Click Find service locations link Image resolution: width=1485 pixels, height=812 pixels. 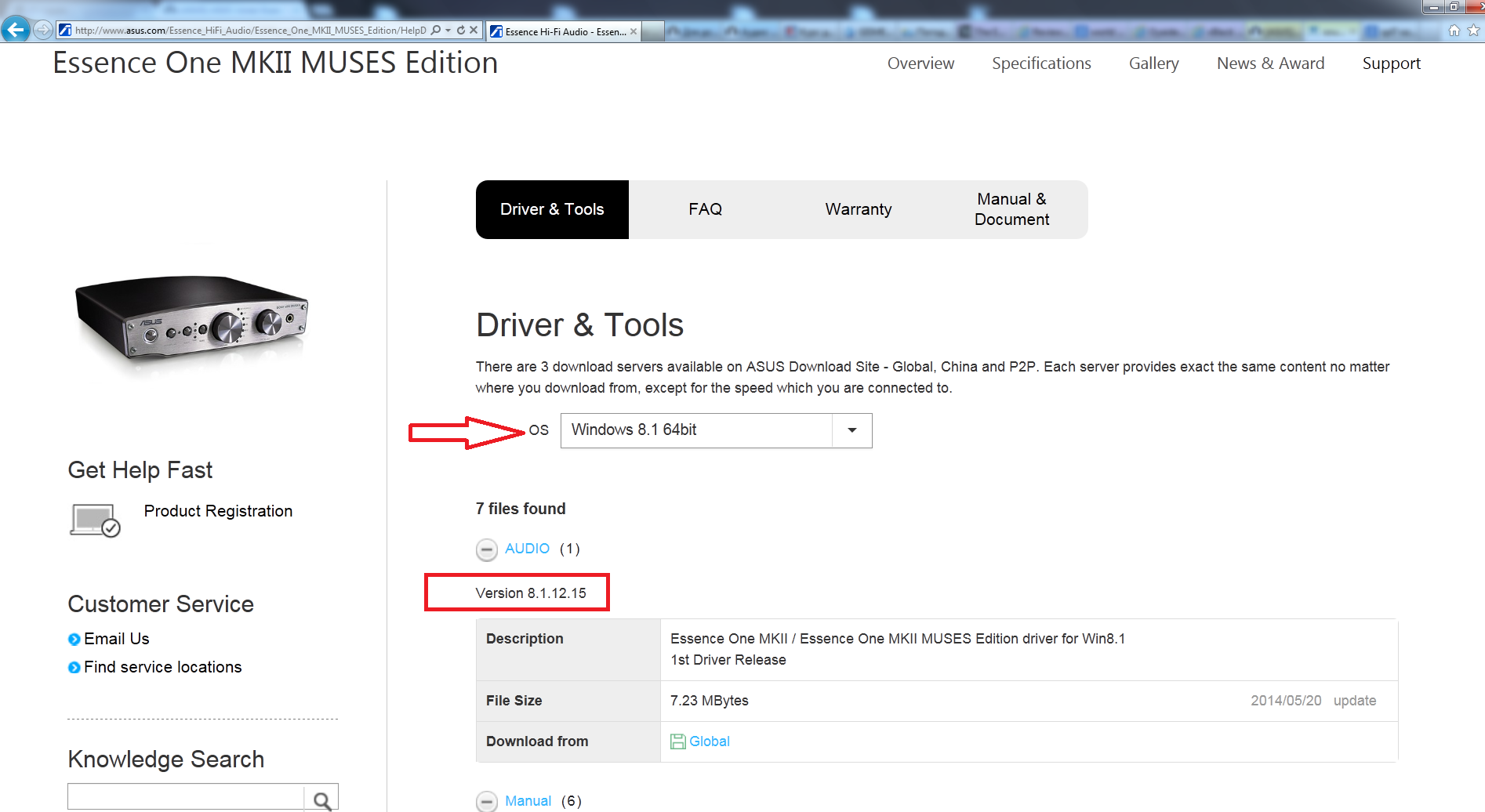(x=162, y=667)
